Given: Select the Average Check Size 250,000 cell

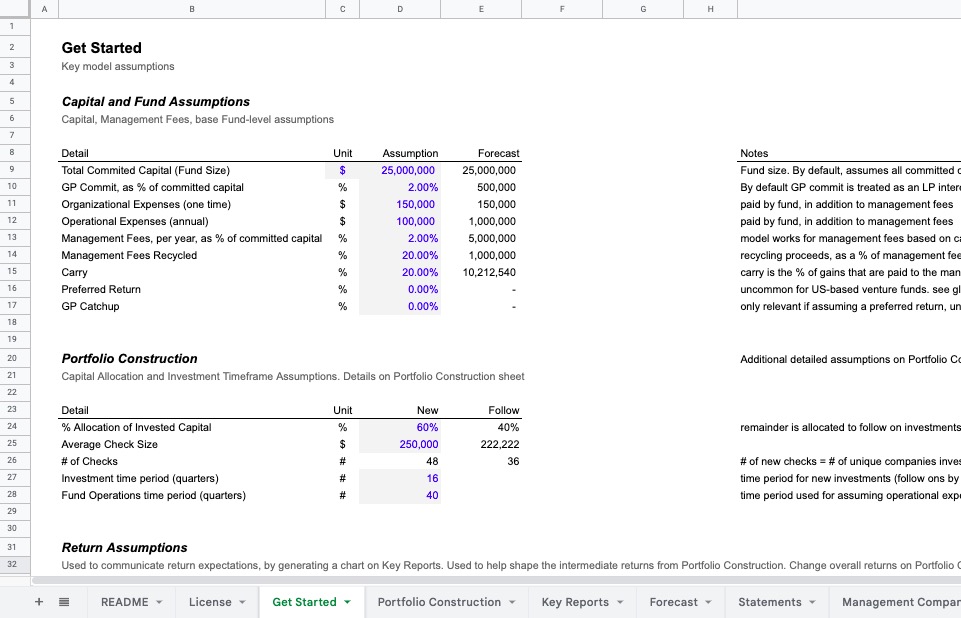Looking at the screenshot, I should coord(400,444).
